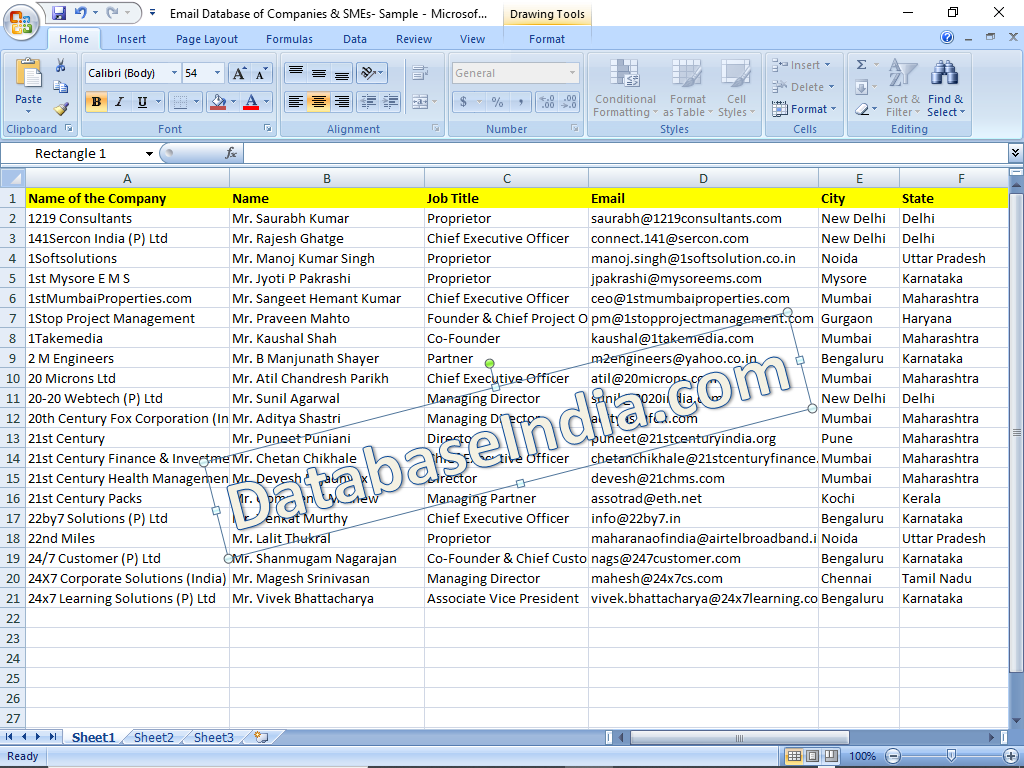Viewport: 1024px width, 768px height.
Task: Open the font size dropdown
Action: tap(216, 73)
